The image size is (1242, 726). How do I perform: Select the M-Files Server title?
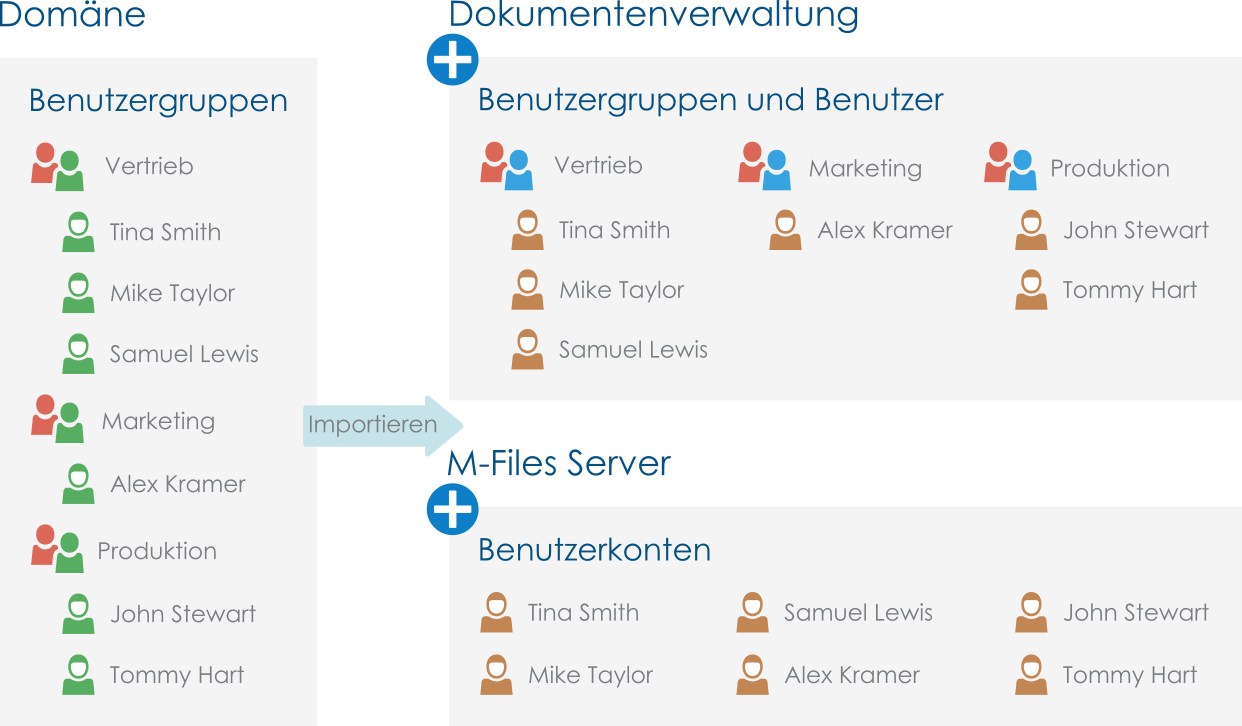pos(559,464)
